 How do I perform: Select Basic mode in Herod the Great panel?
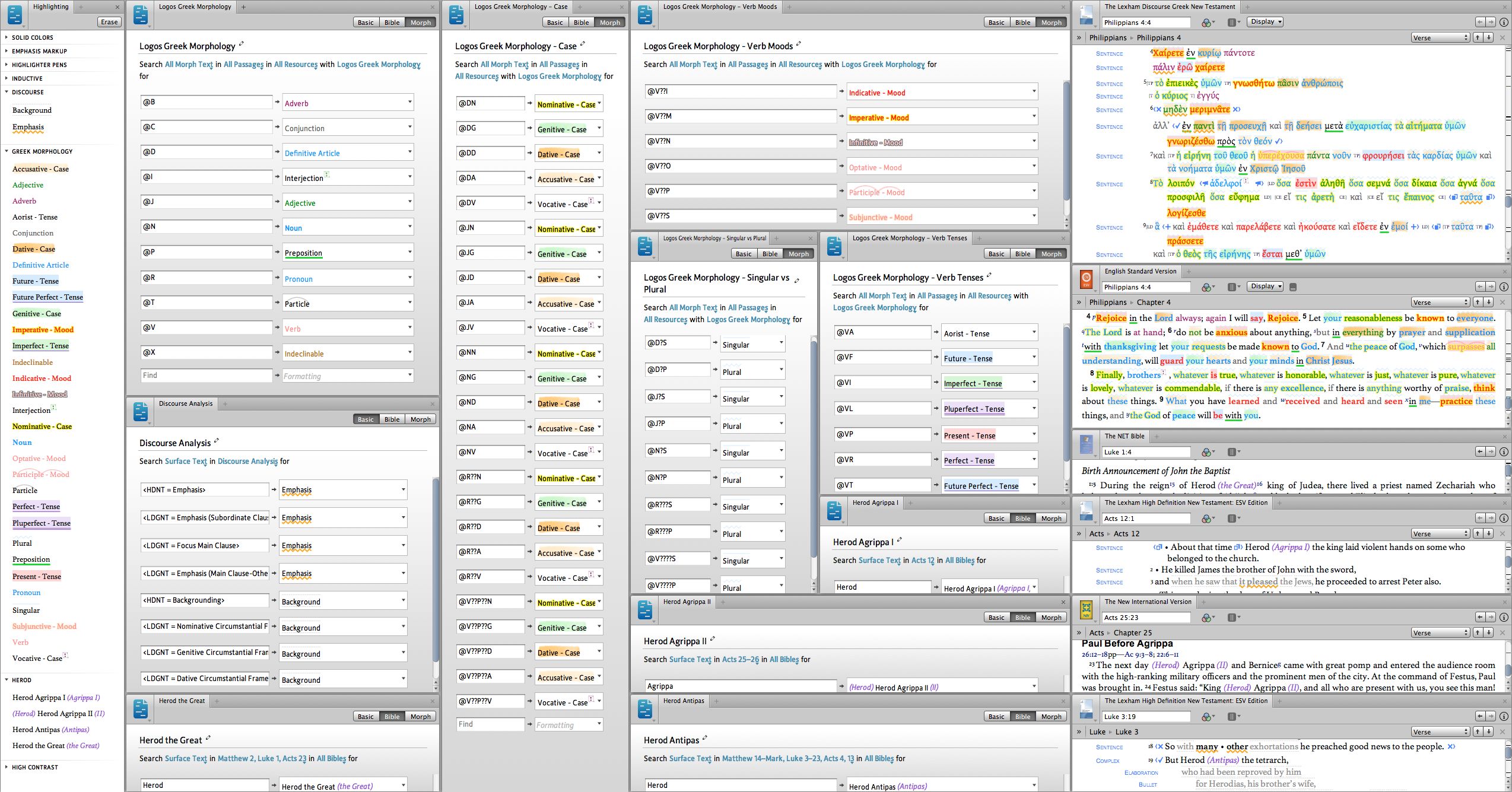(366, 717)
